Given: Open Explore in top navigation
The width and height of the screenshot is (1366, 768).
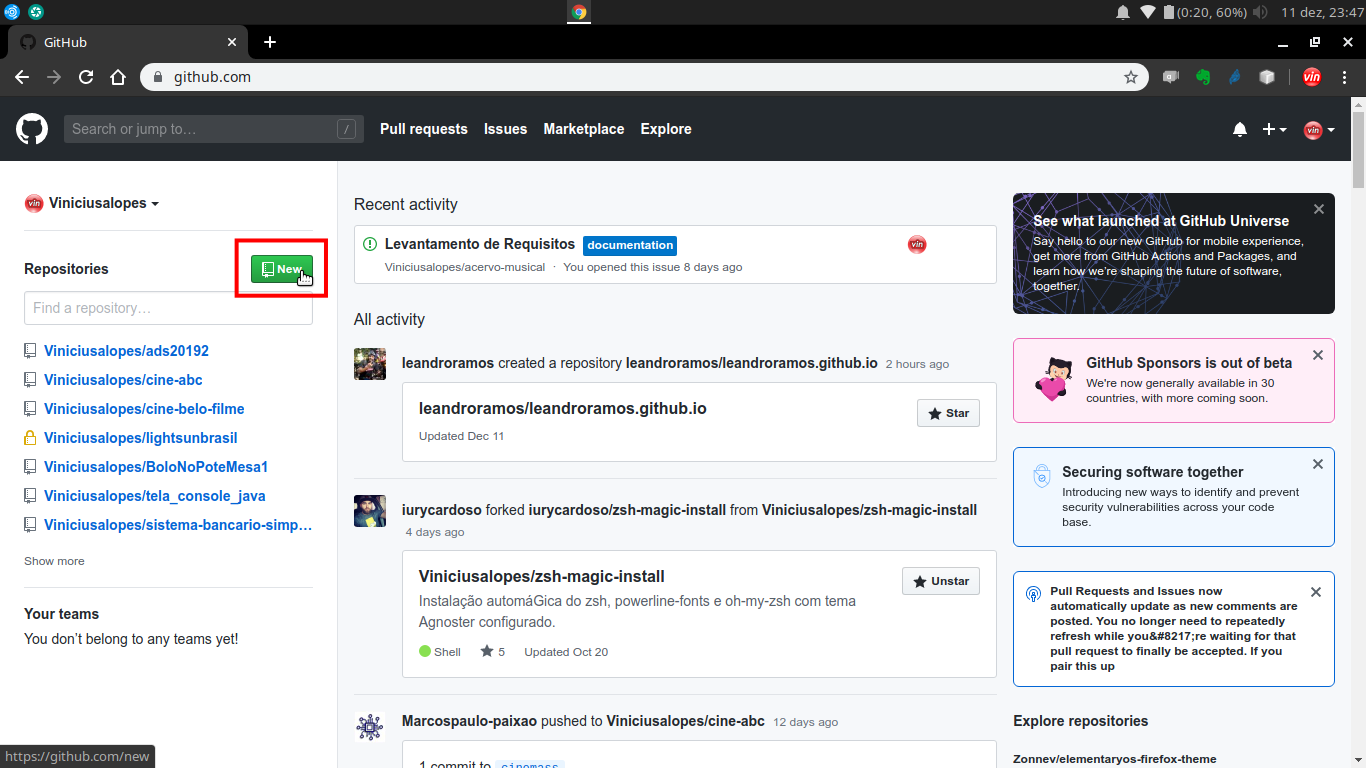Looking at the screenshot, I should click(666, 129).
